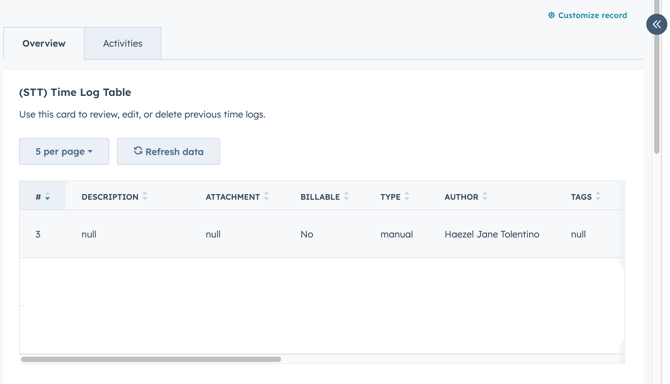Click the (STT) Time Log Table heading
This screenshot has width=670, height=384.
(75, 92)
